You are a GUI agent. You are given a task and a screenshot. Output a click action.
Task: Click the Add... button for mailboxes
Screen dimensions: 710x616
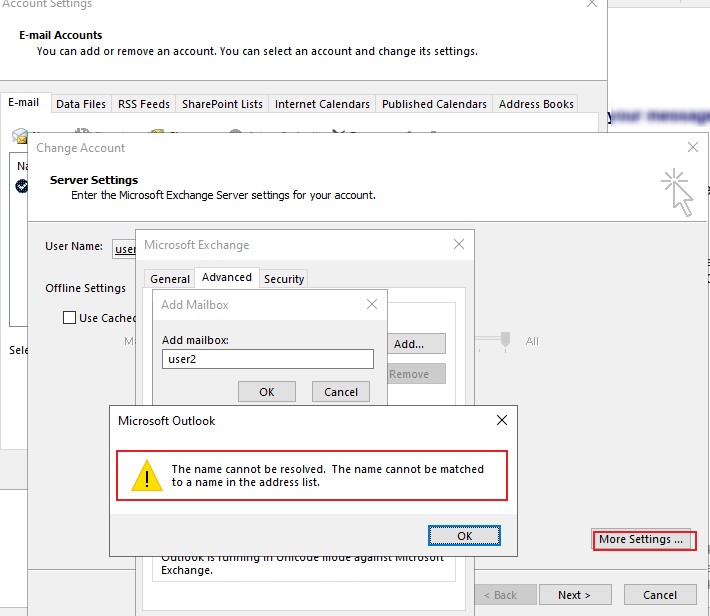point(416,344)
